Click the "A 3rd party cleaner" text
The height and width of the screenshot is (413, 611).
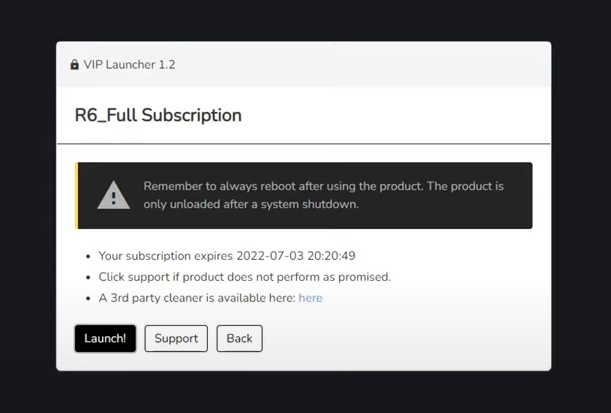(x=196, y=298)
